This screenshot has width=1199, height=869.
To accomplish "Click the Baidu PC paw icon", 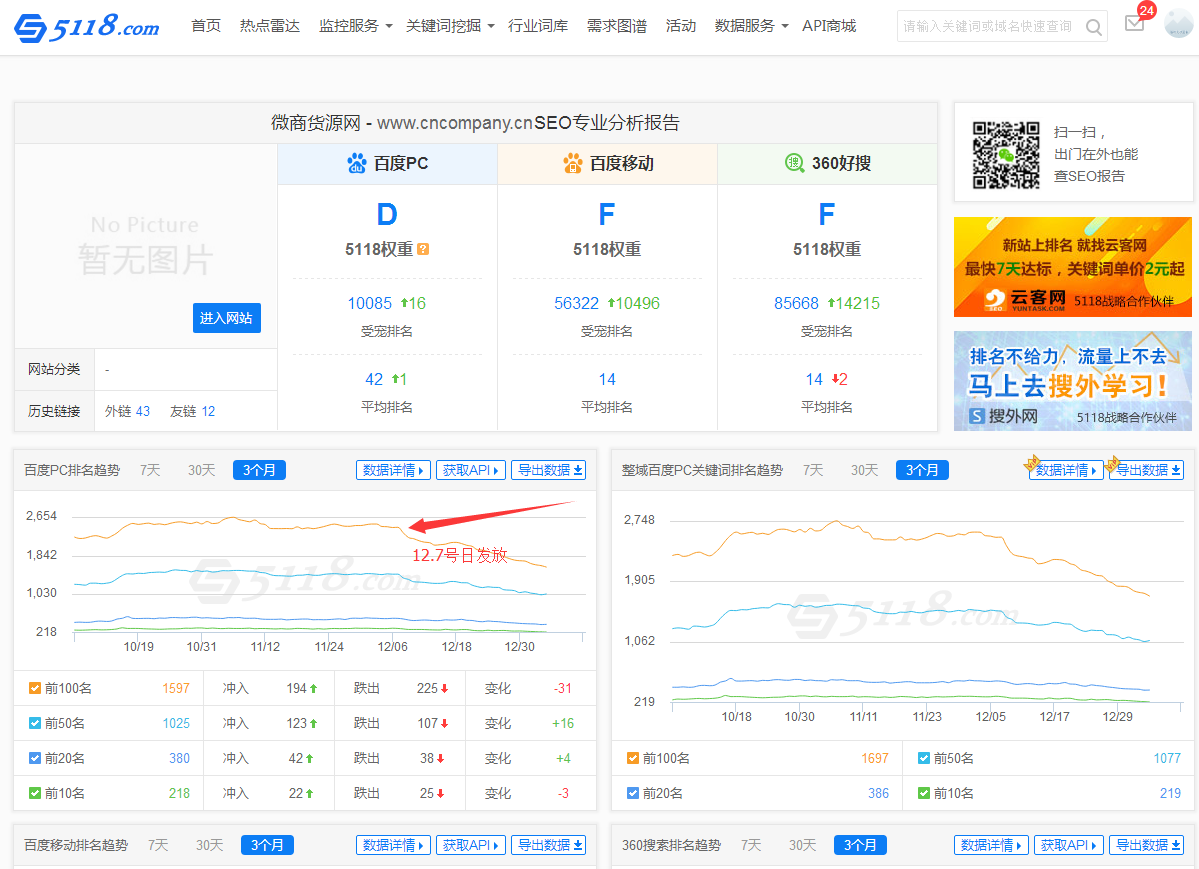I will [x=356, y=163].
